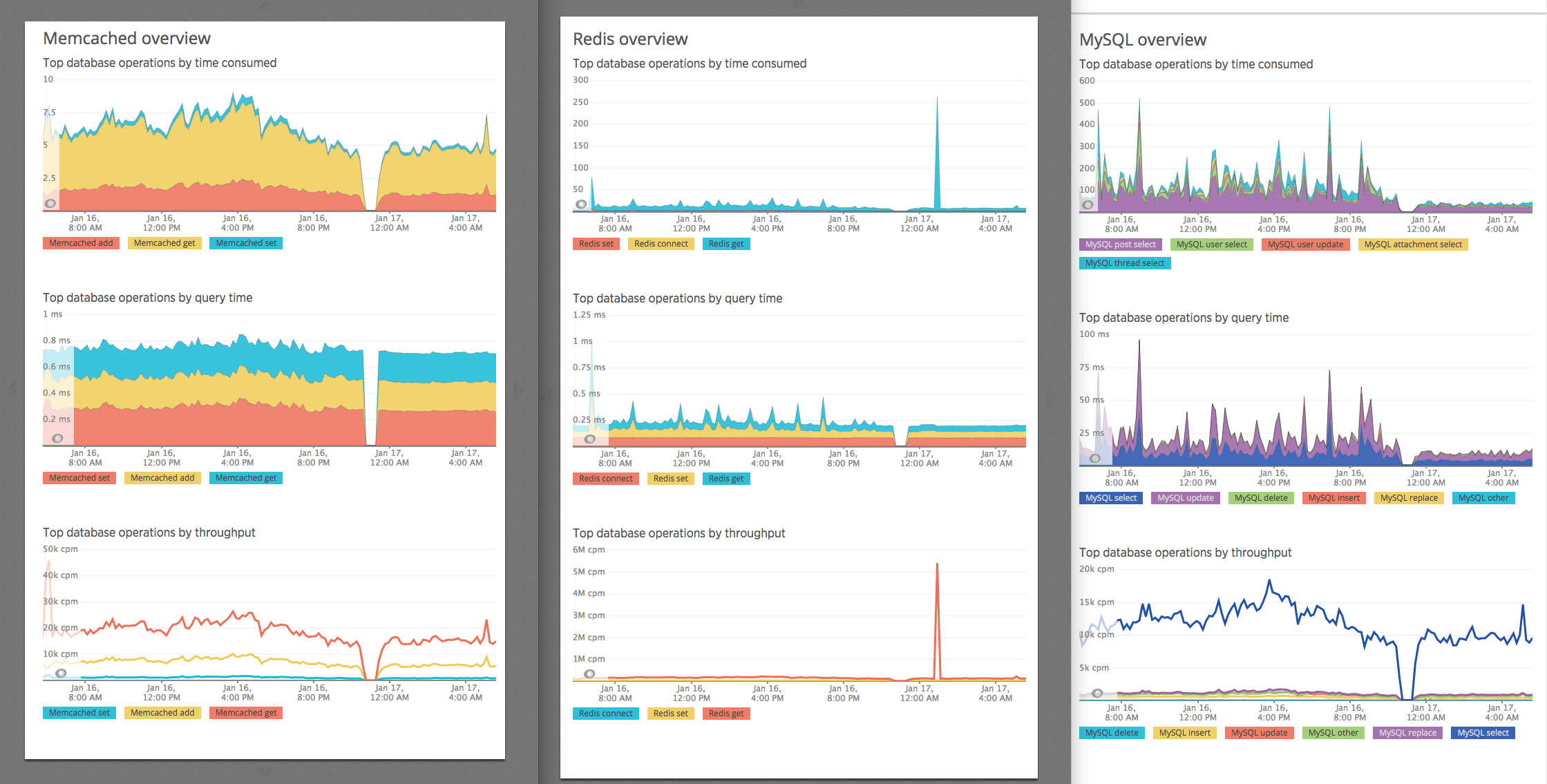Toggle Redis connect in throughput legend

pyautogui.click(x=606, y=714)
